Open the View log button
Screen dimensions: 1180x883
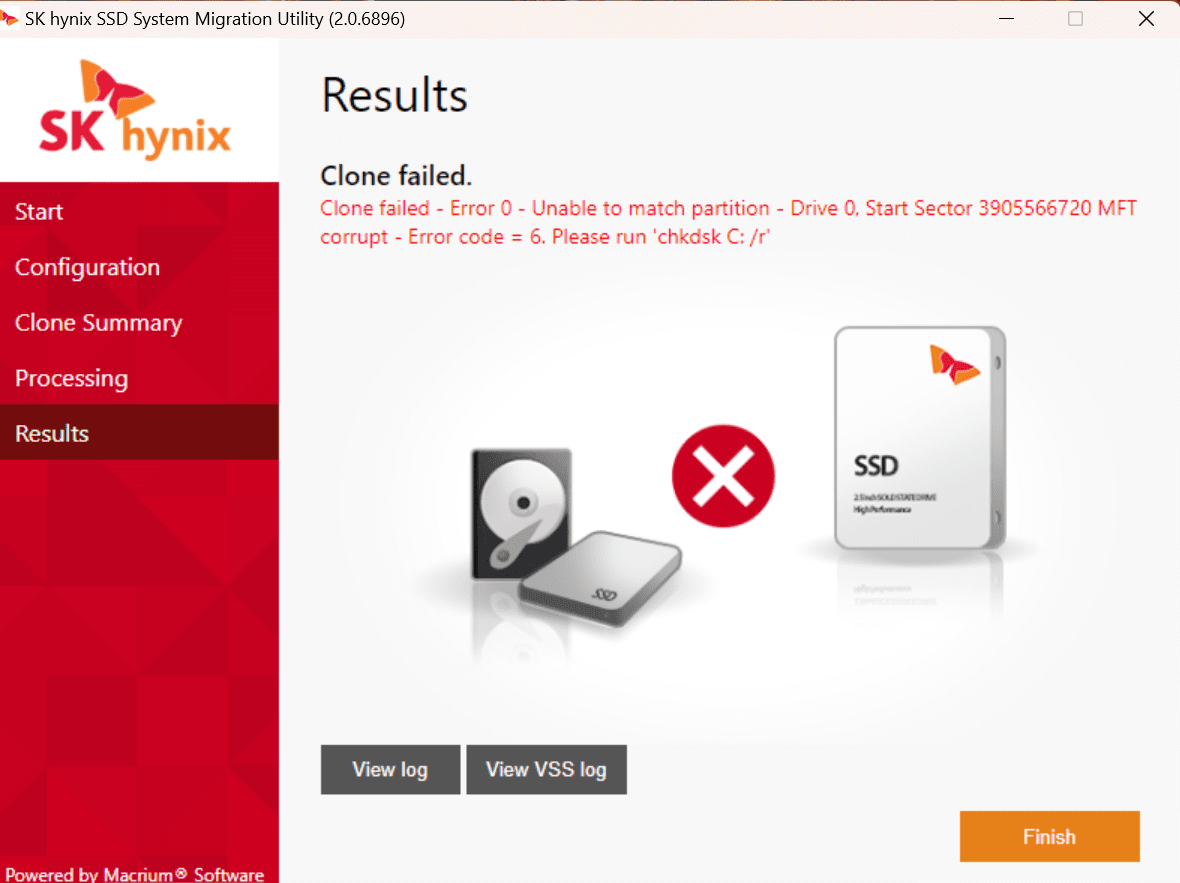pyautogui.click(x=390, y=769)
